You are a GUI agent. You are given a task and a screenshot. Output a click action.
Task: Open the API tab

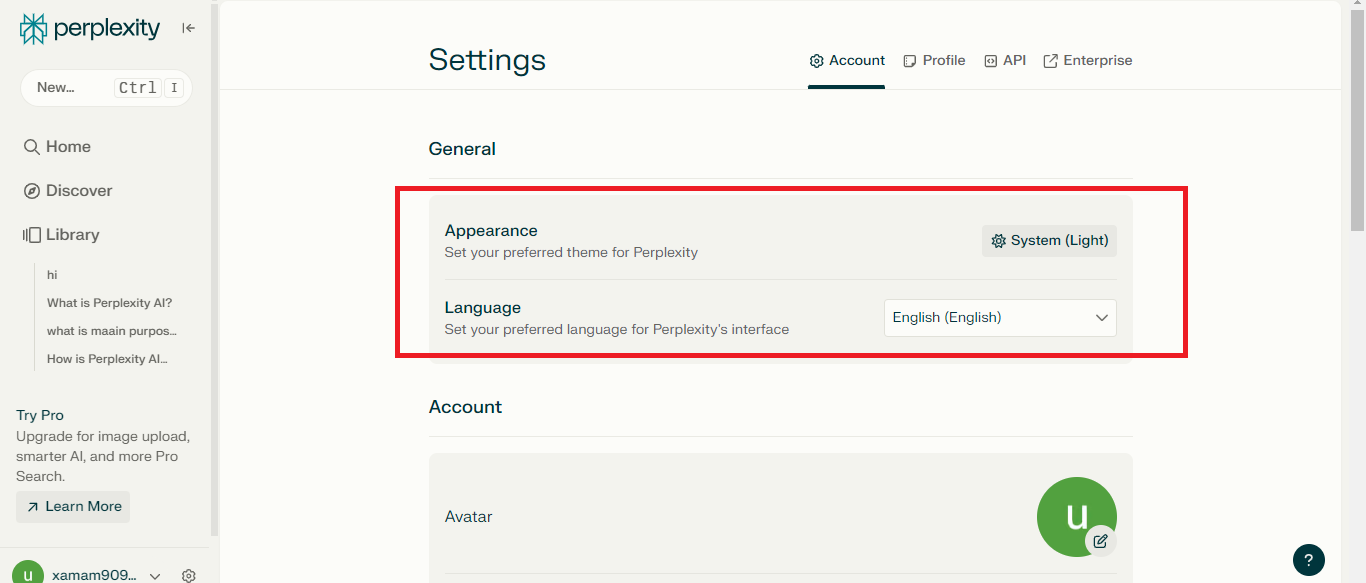pos(1004,60)
